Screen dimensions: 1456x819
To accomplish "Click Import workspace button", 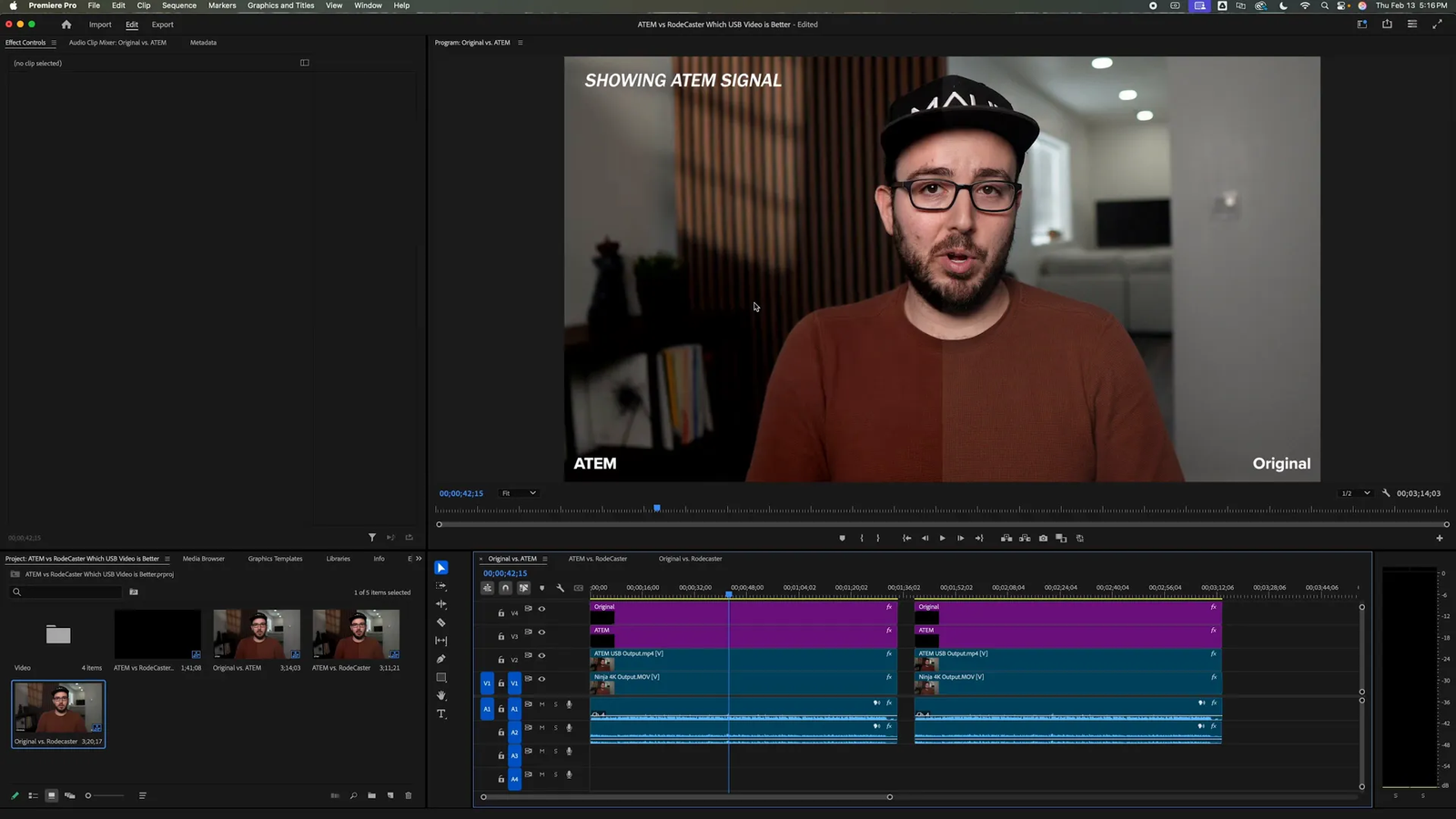I will (100, 25).
